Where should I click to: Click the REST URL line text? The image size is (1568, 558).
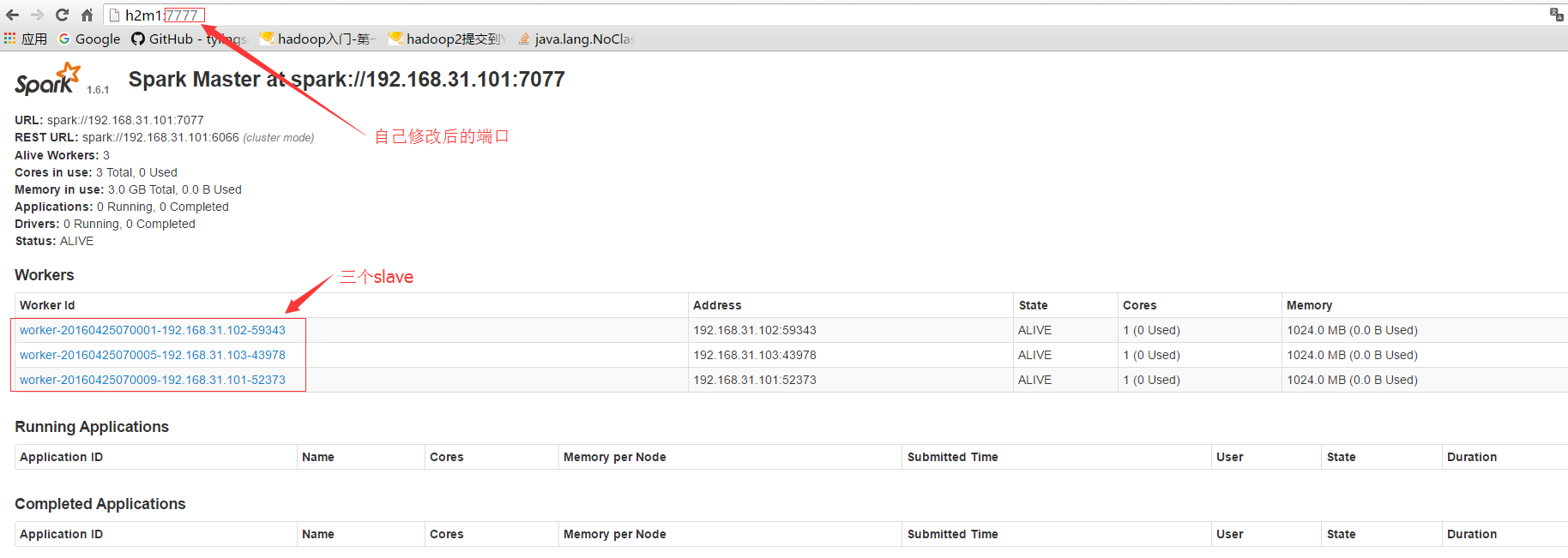pyautogui.click(x=165, y=137)
